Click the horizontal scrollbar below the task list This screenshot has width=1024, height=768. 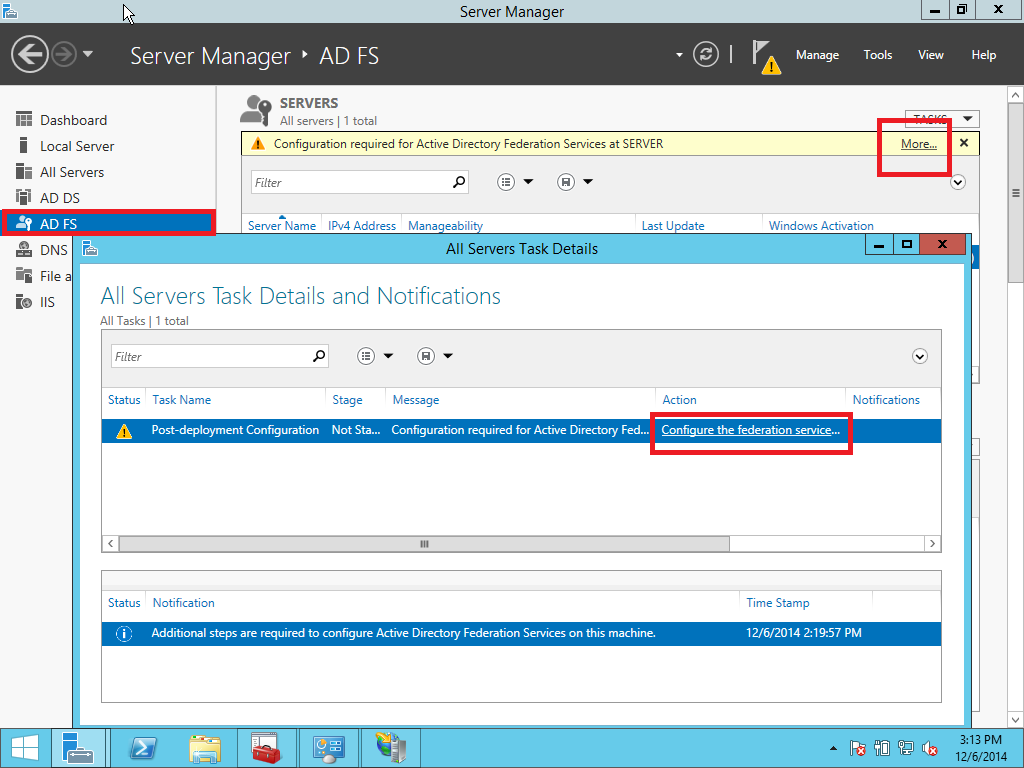point(420,543)
